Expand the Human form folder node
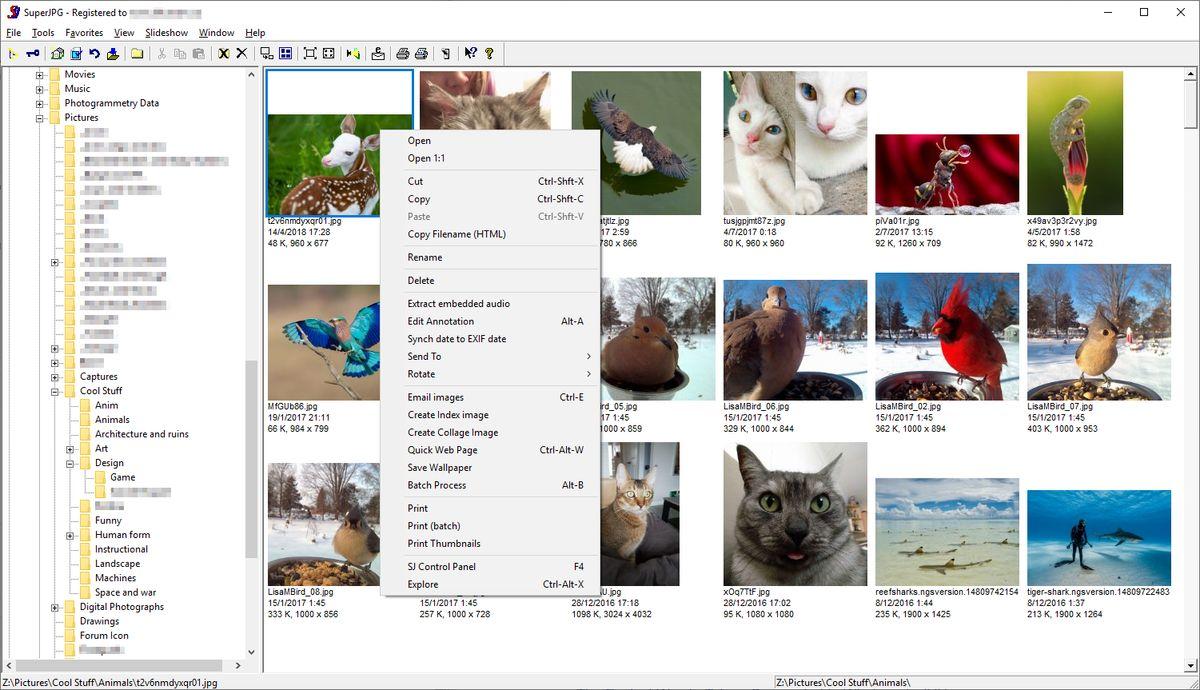Viewport: 1200px width, 690px height. coord(70,535)
